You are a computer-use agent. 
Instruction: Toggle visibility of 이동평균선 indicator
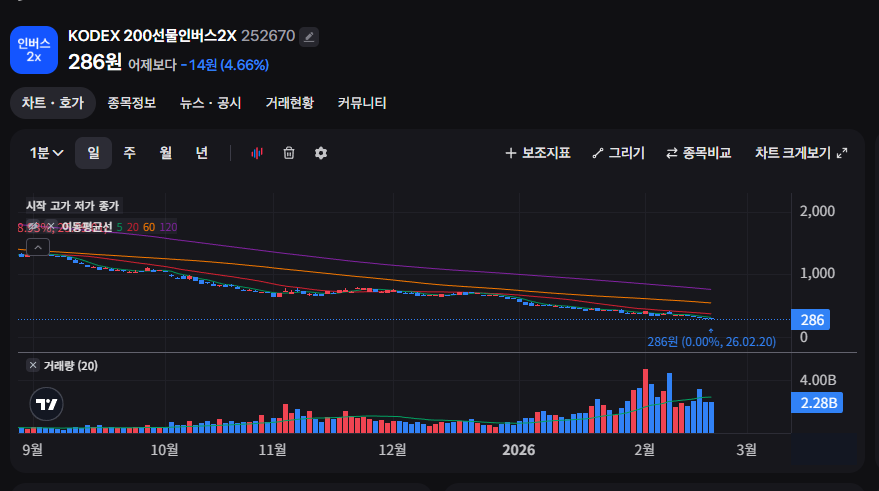tap(33, 227)
